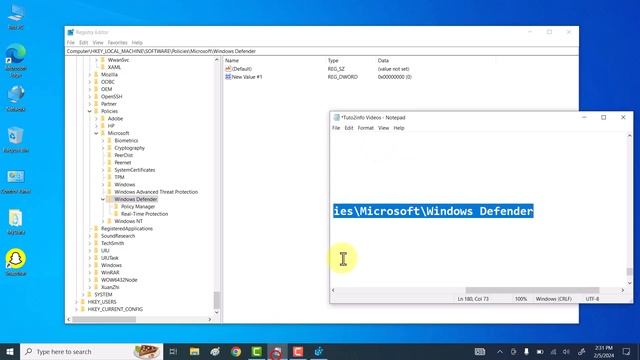The width and height of the screenshot is (640, 360).
Task: Click Windows (CRLF) in Notepad status bar
Action: point(553,299)
